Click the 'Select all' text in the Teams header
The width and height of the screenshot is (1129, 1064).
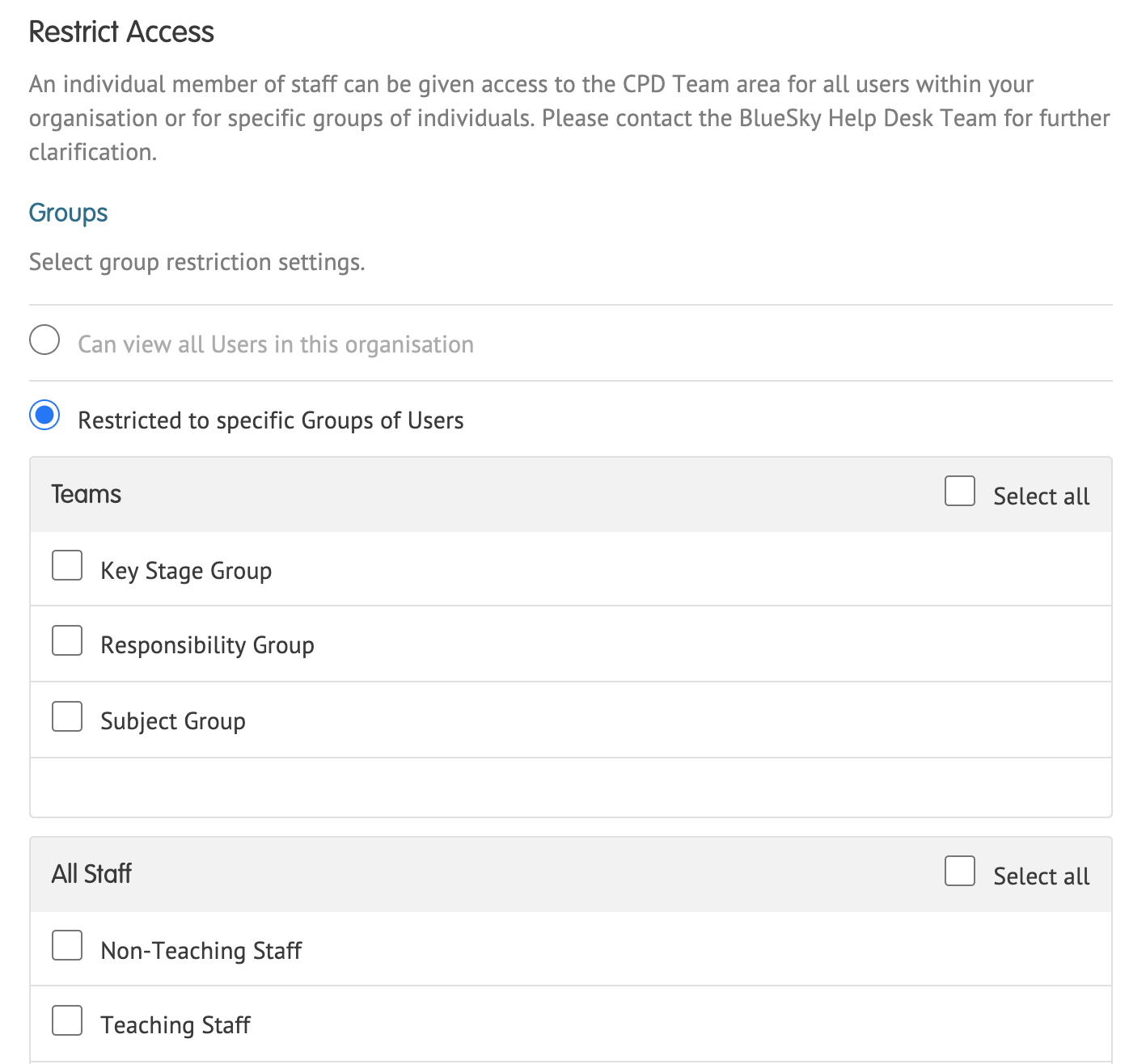[x=1041, y=496]
